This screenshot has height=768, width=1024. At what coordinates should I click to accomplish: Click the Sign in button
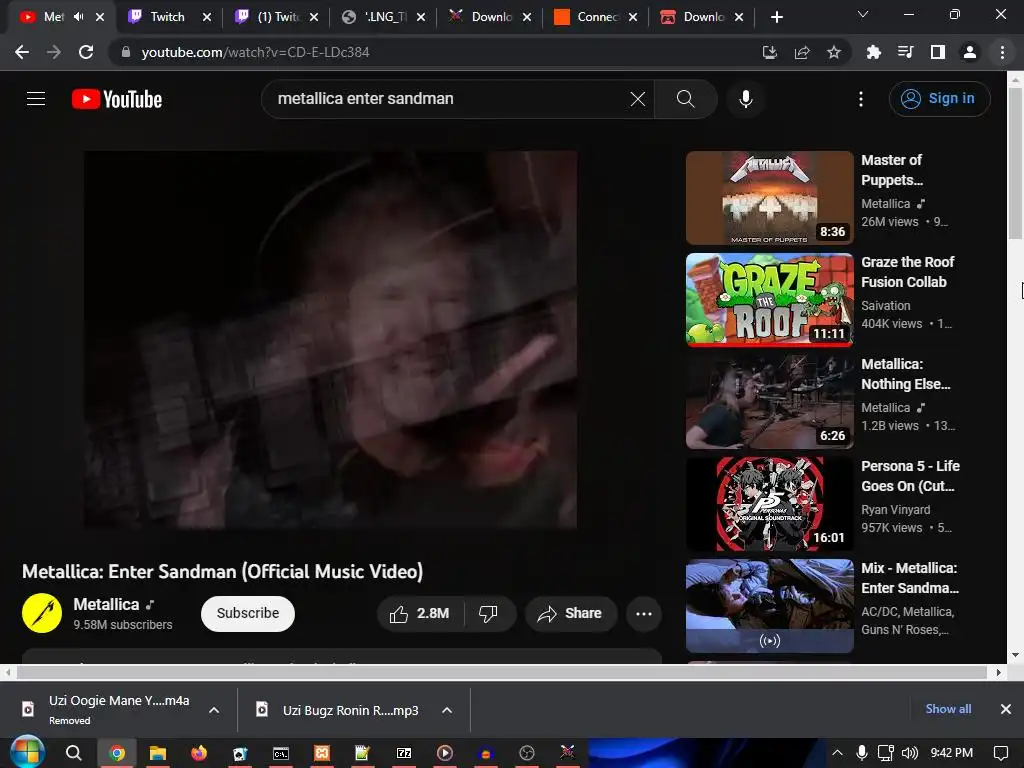939,99
